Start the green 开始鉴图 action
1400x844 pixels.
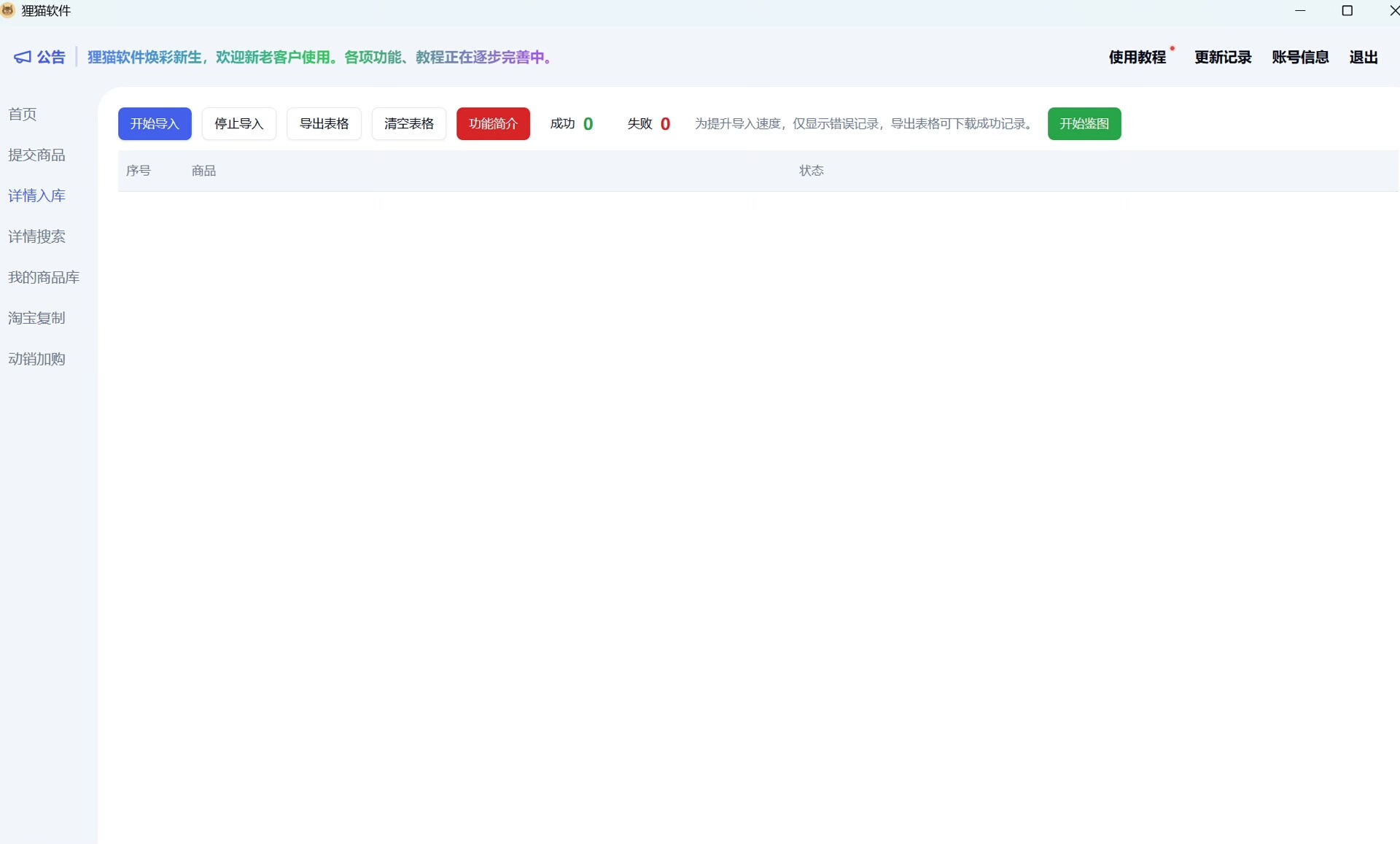[1084, 123]
